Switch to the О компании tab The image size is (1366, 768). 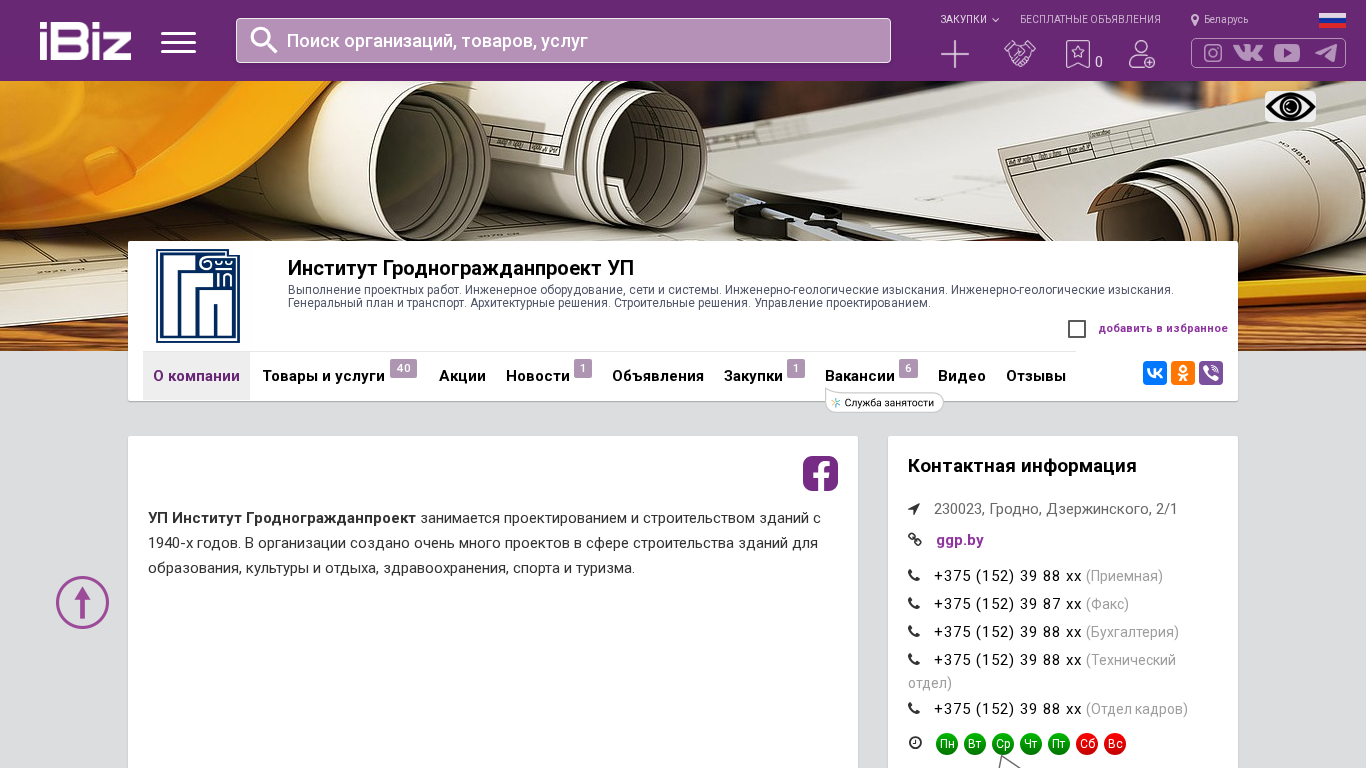click(196, 376)
